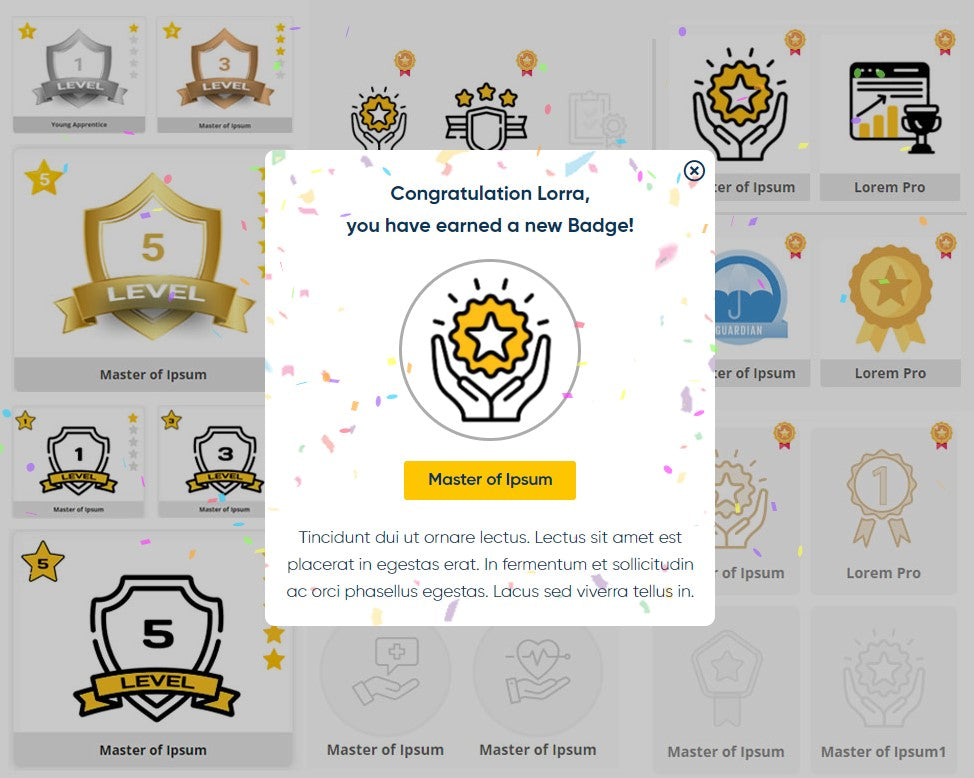Click the gold star 5 marker on gold badge
Image resolution: width=974 pixels, height=778 pixels.
click(43, 178)
